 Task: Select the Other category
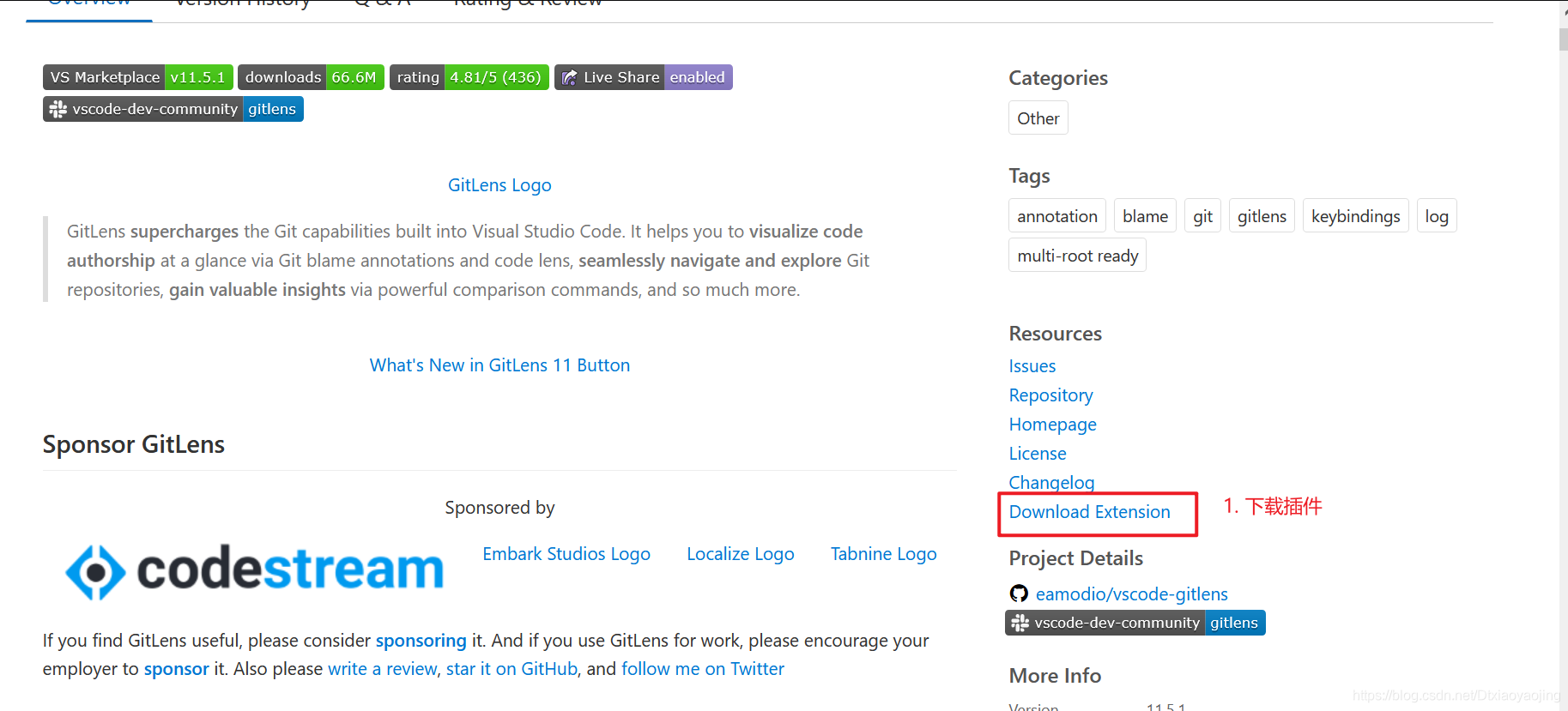coord(1038,118)
